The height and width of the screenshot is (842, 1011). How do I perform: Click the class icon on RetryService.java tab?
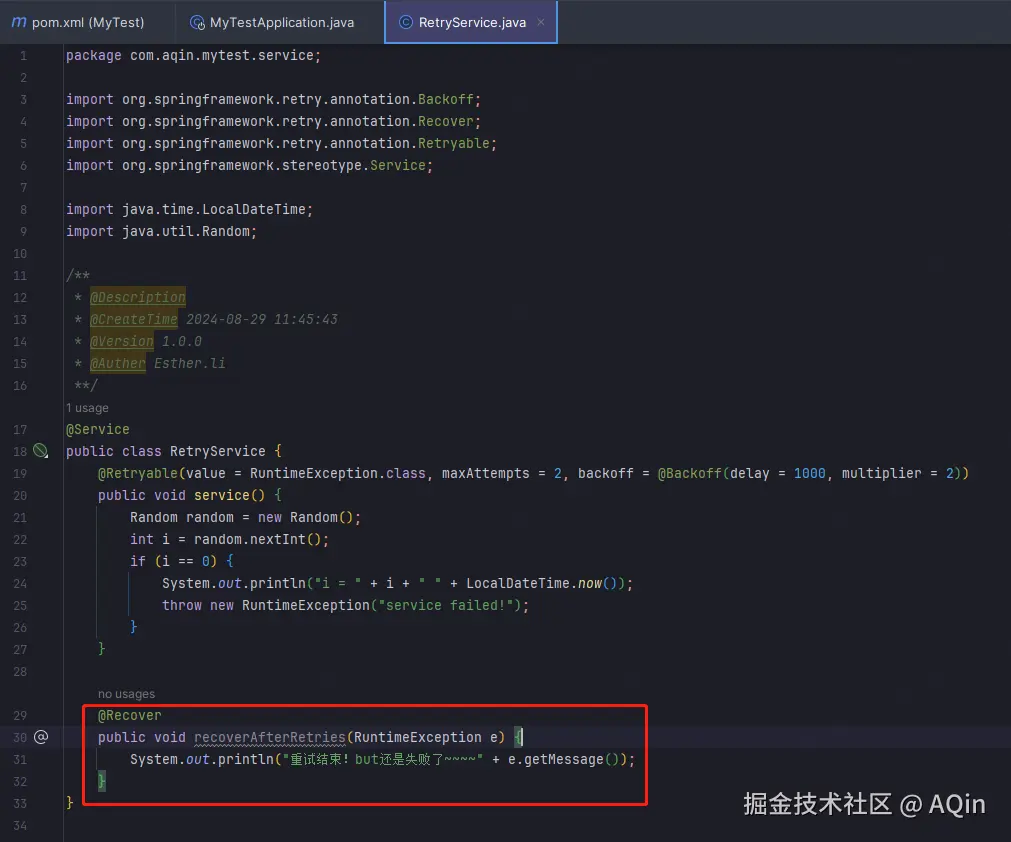click(406, 23)
